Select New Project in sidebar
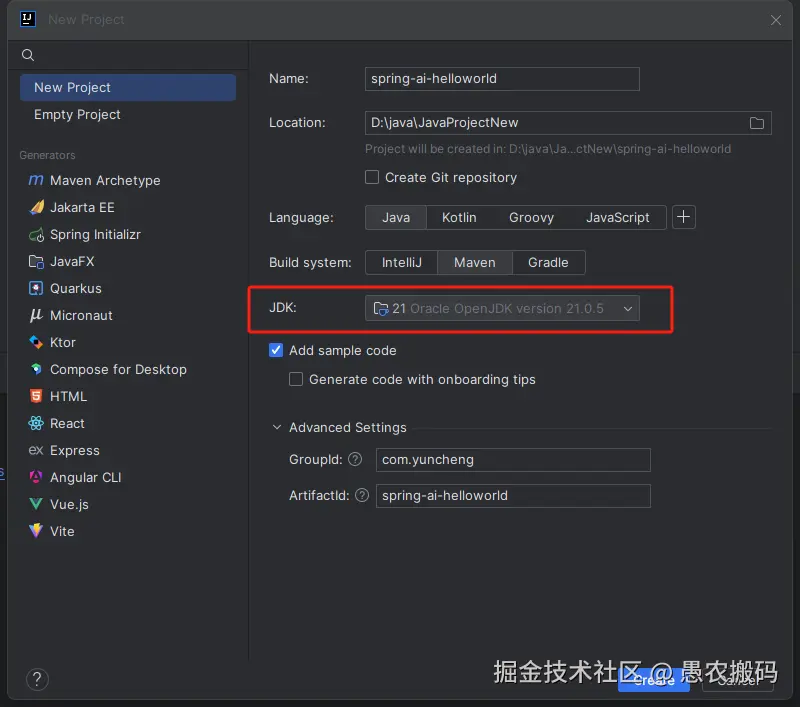800x707 pixels. (x=128, y=88)
